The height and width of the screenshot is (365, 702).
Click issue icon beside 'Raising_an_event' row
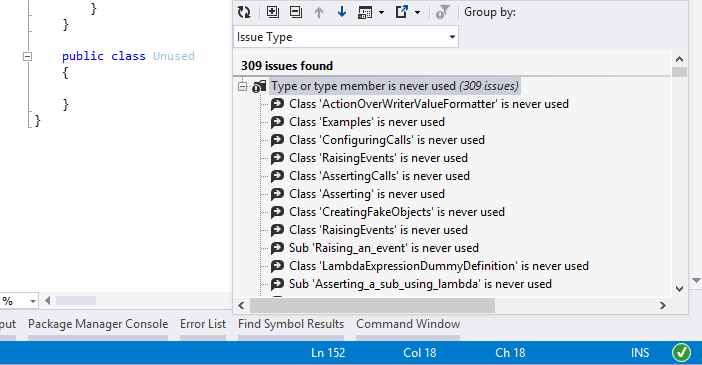click(x=278, y=248)
